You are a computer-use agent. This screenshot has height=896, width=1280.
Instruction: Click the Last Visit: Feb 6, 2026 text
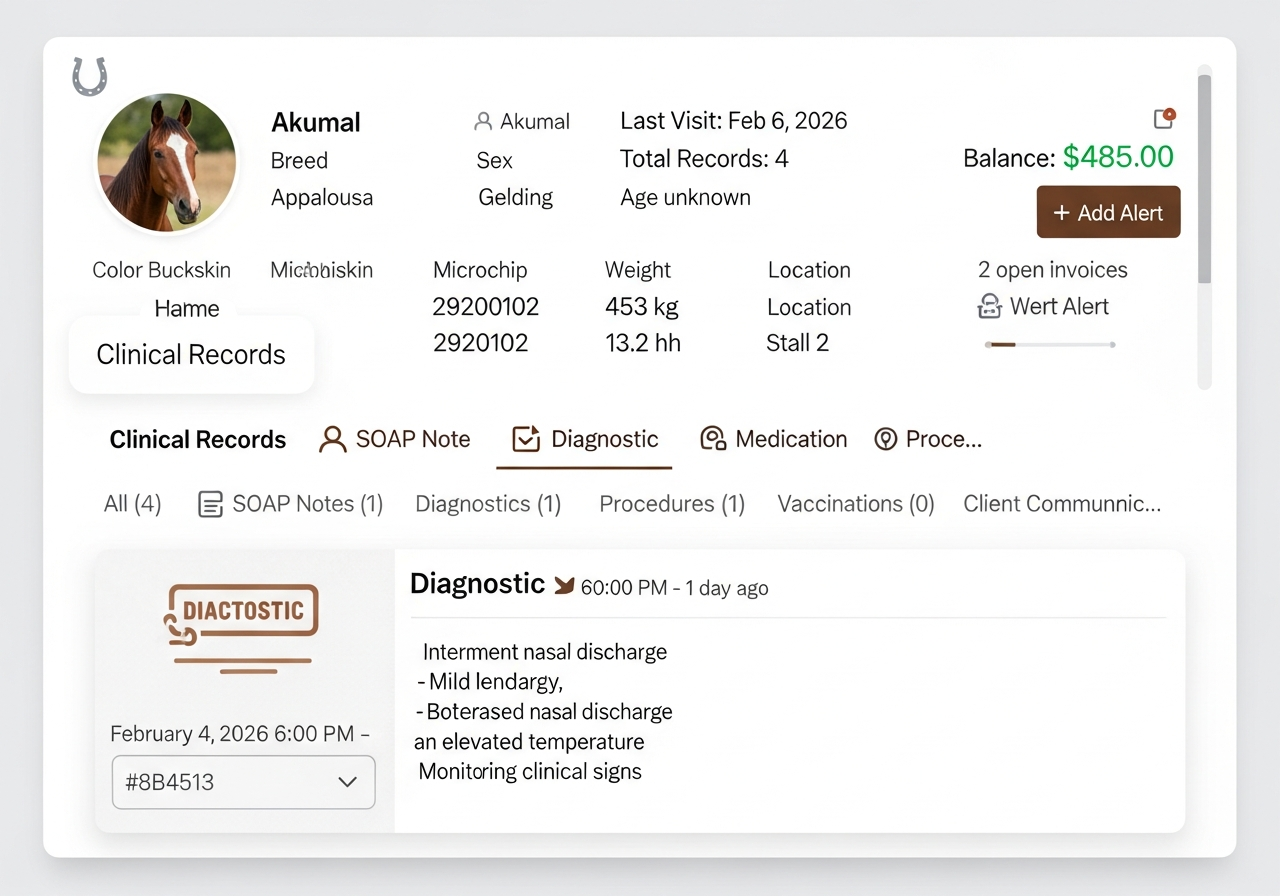point(734,121)
